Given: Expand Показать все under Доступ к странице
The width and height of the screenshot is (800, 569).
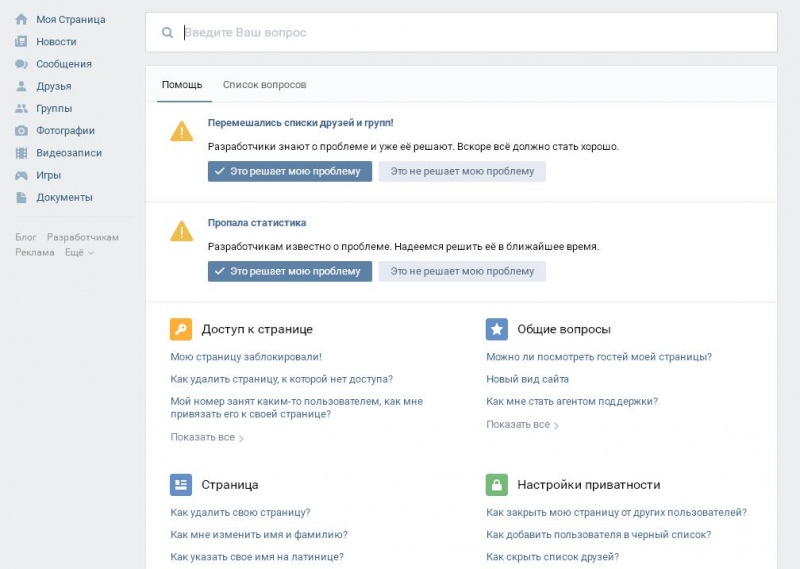Looking at the screenshot, I should tap(207, 437).
